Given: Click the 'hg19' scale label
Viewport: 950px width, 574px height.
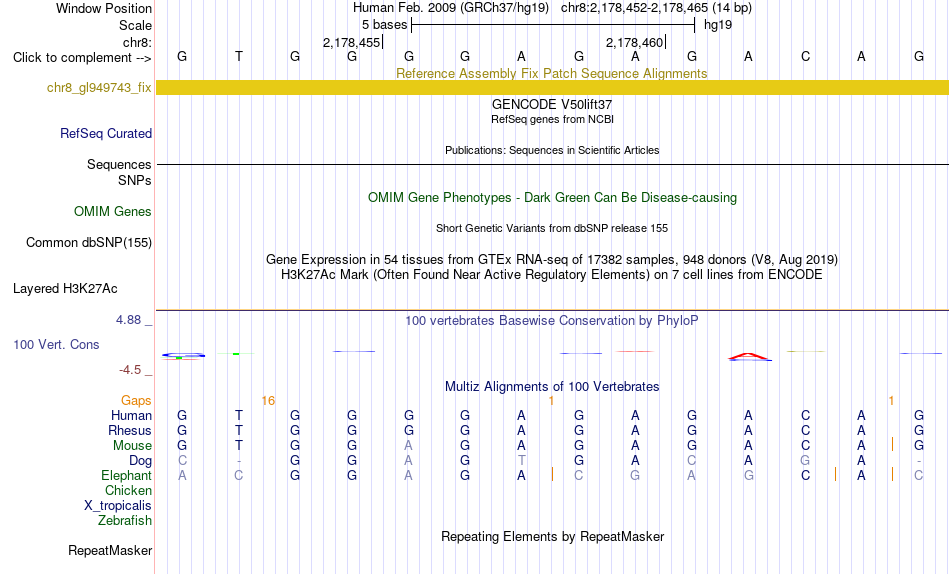Looking at the screenshot, I should pyautogui.click(x=718, y=25).
